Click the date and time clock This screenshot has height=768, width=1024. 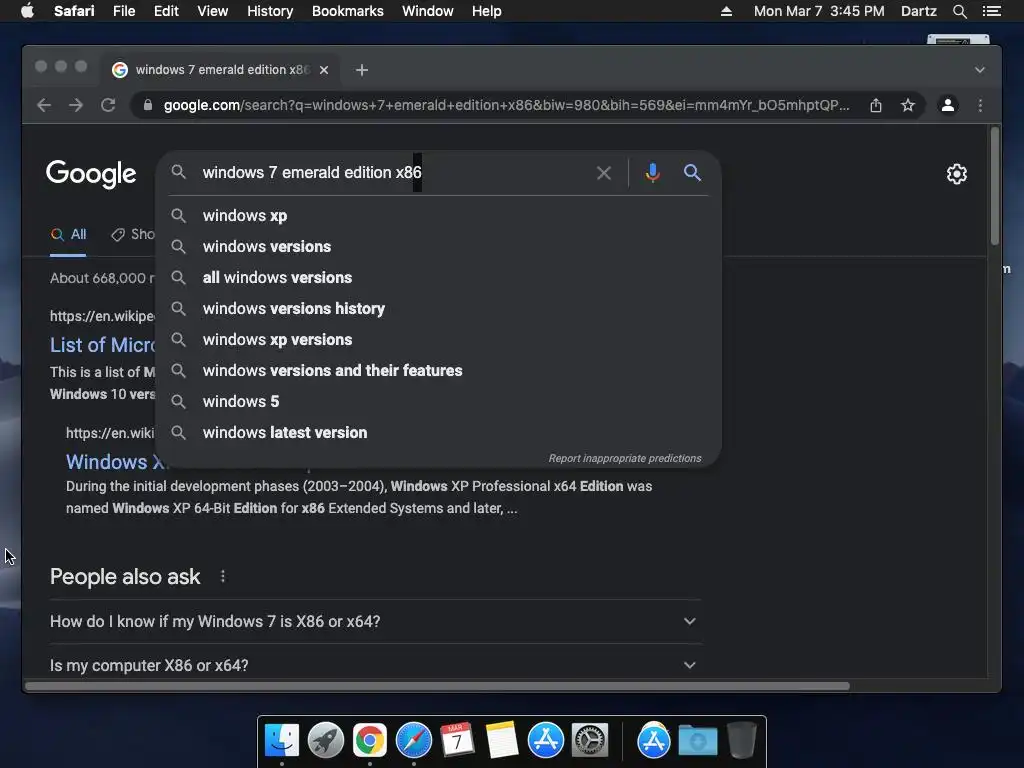coord(819,11)
